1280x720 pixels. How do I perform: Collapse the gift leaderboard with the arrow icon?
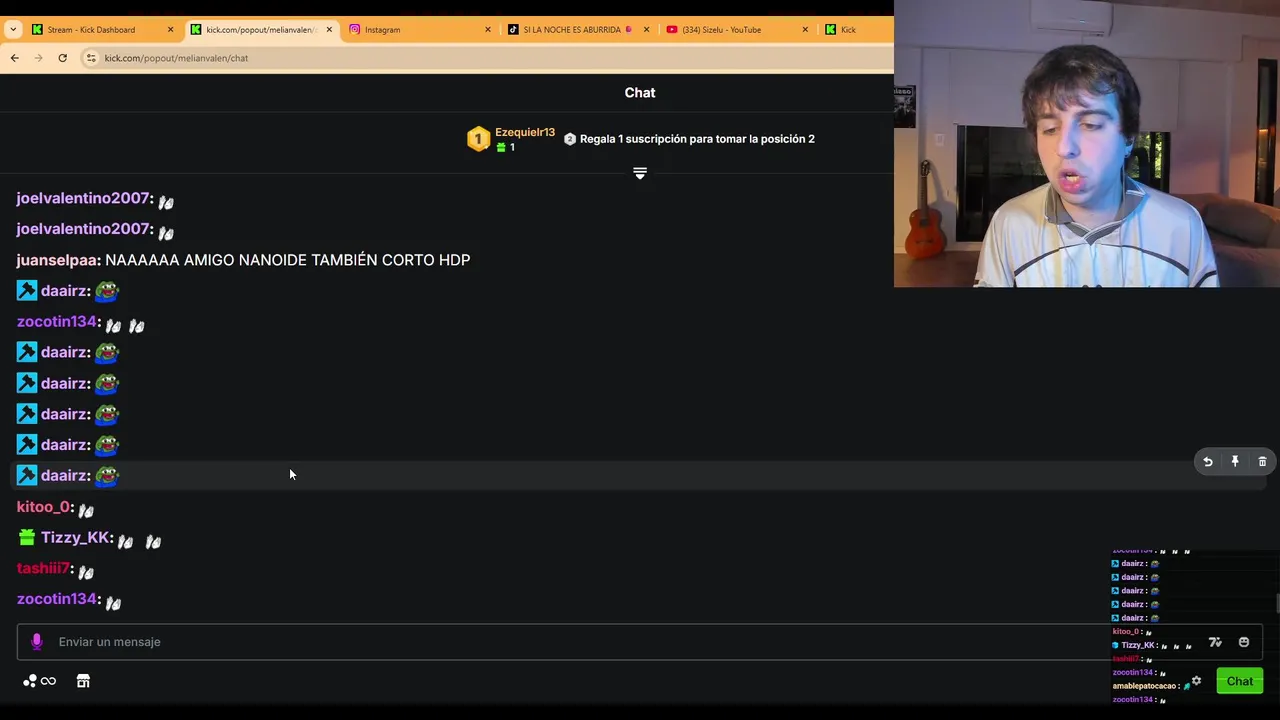point(640,173)
